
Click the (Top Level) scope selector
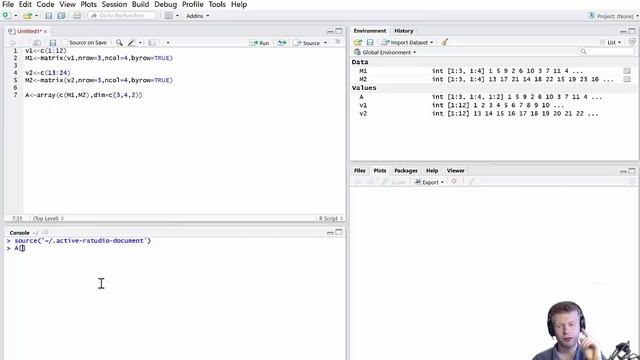[48, 218]
